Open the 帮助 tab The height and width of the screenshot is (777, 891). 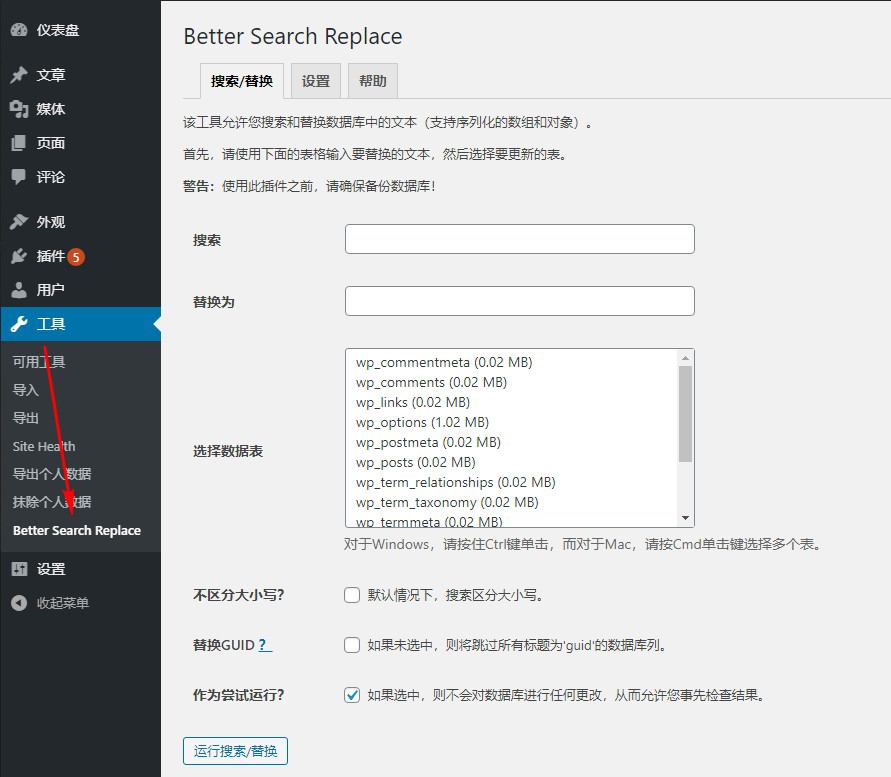pos(373,81)
